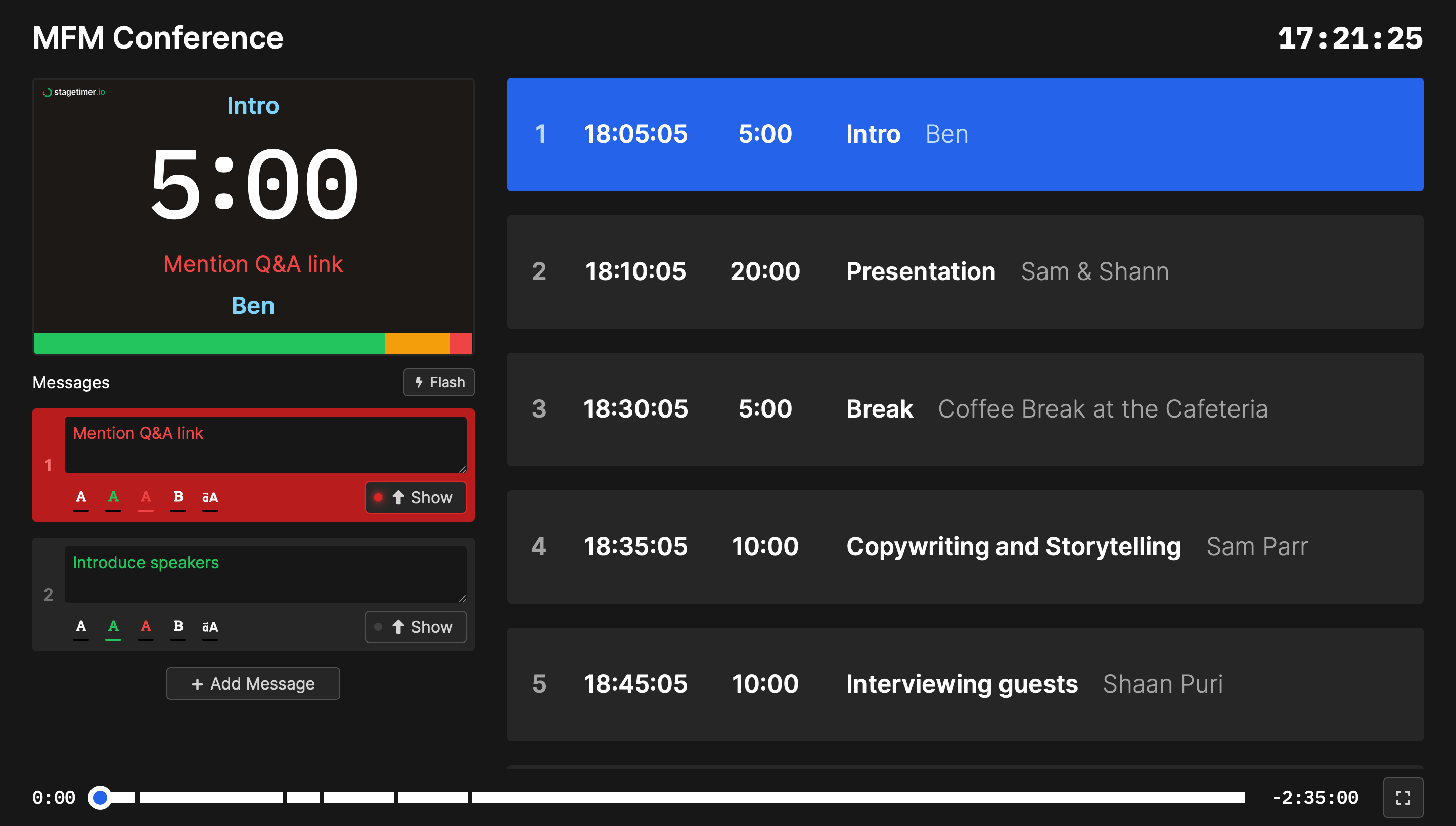Image resolution: width=1456 pixels, height=826 pixels.
Task: Click bold formatting icon for message 1
Action: (177, 497)
